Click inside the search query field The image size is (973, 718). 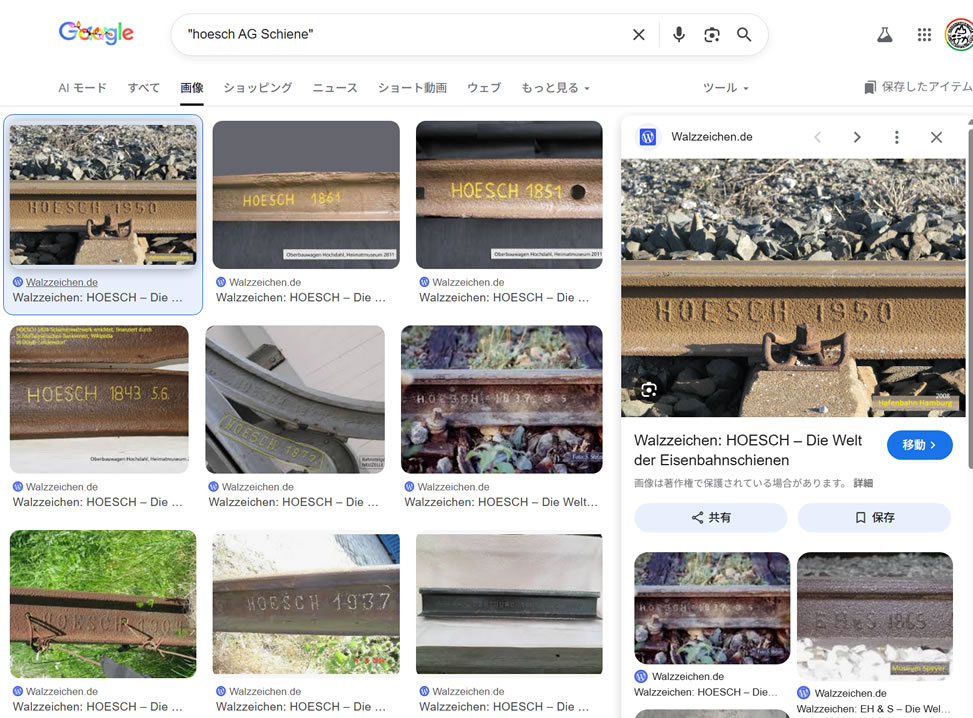pyautogui.click(x=400, y=35)
